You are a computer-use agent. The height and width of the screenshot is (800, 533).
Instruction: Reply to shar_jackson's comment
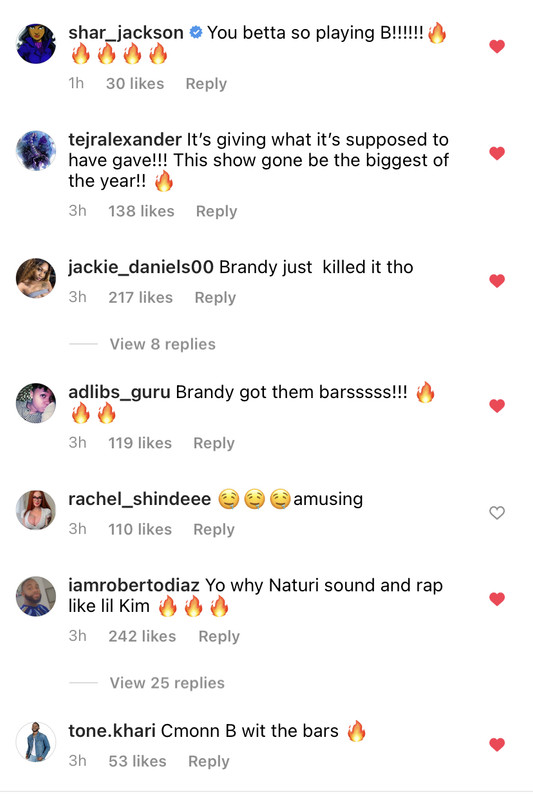click(206, 84)
